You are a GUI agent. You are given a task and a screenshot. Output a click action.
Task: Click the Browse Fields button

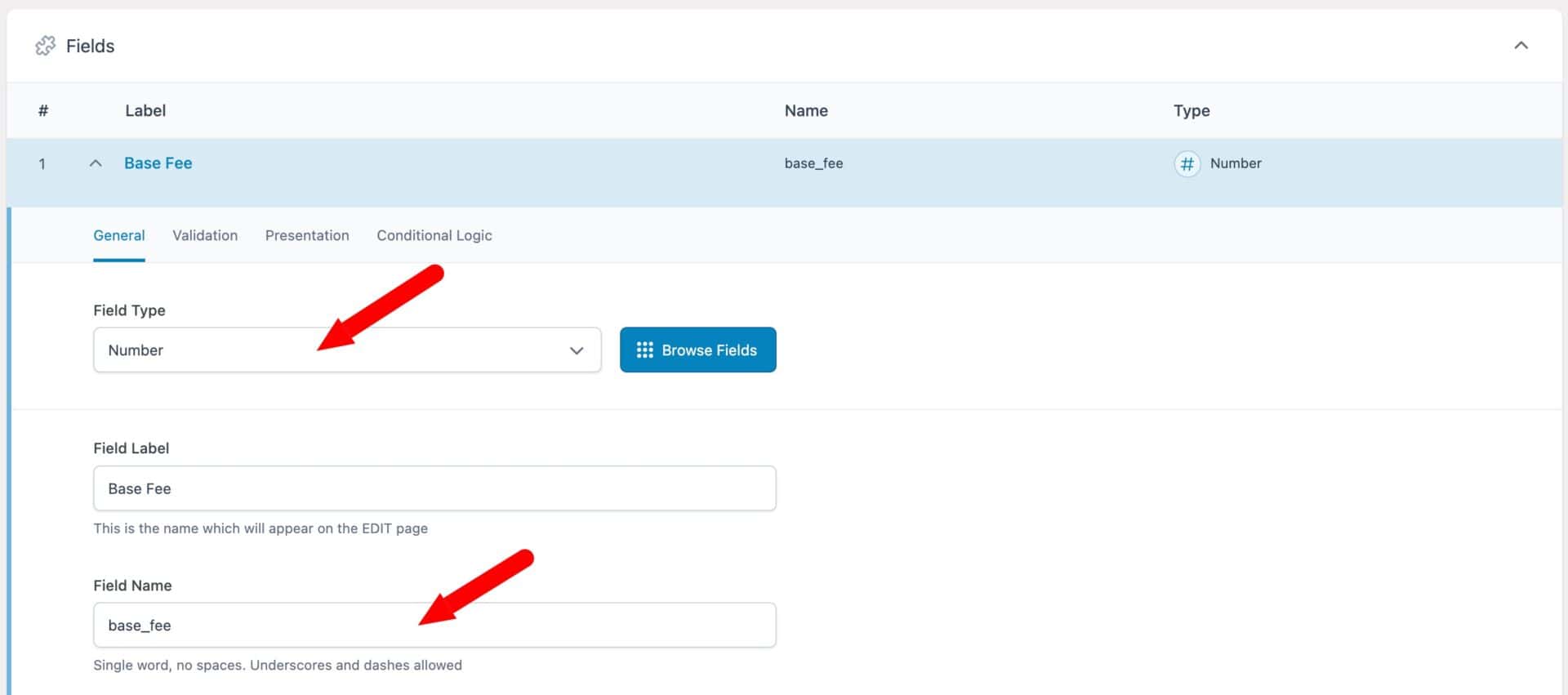[x=697, y=350]
